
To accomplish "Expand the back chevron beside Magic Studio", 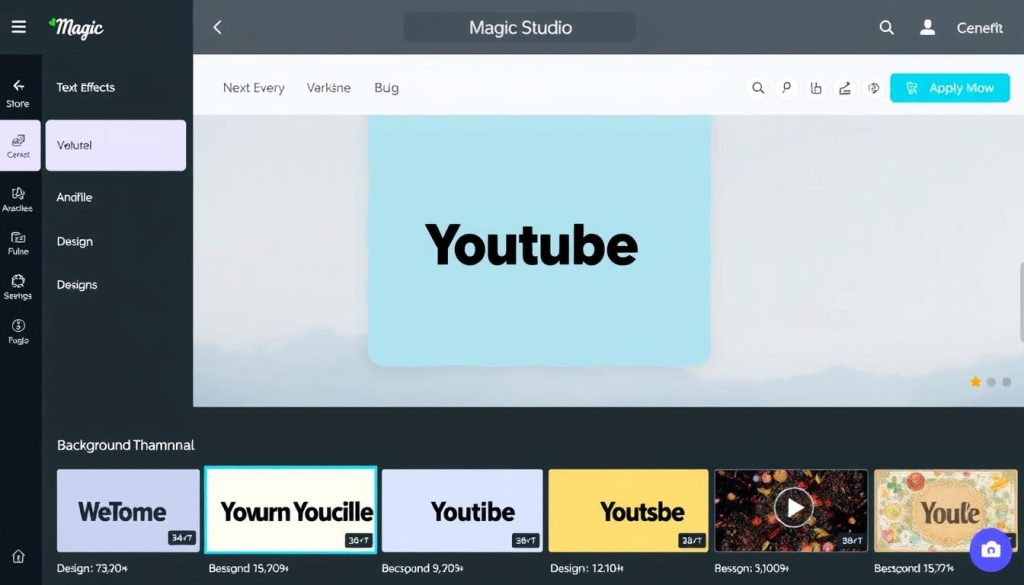I will click(x=218, y=27).
